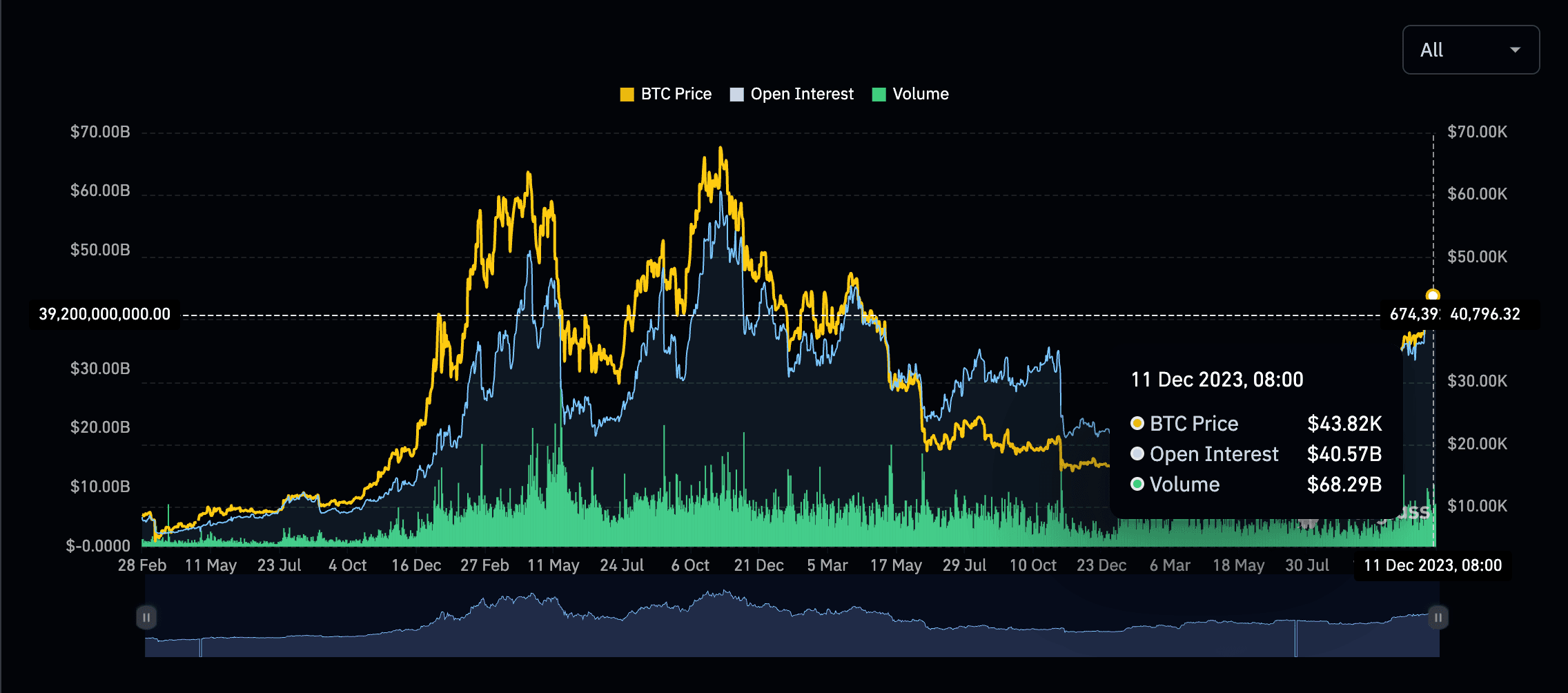Image resolution: width=1568 pixels, height=693 pixels.
Task: Click the tooltip Open Interest value $40.57B
Action: (x=1344, y=454)
